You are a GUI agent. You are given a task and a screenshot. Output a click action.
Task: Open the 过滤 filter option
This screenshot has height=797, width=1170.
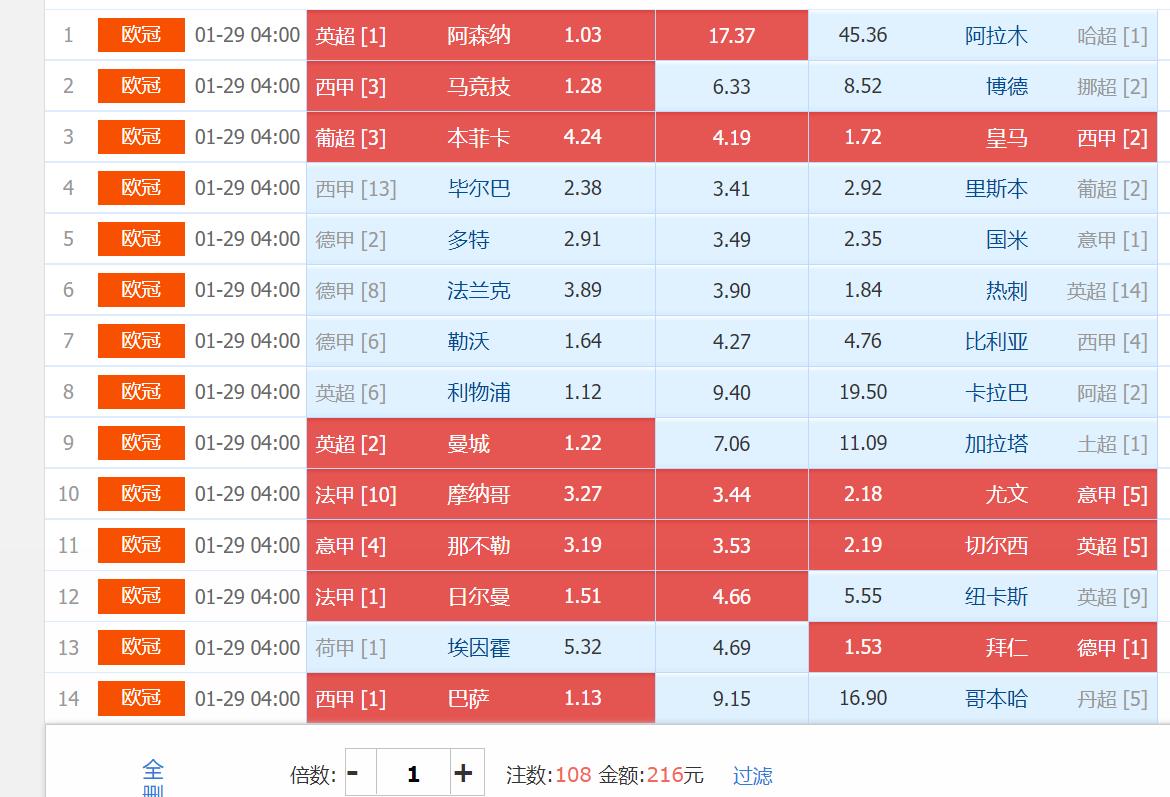point(752,773)
